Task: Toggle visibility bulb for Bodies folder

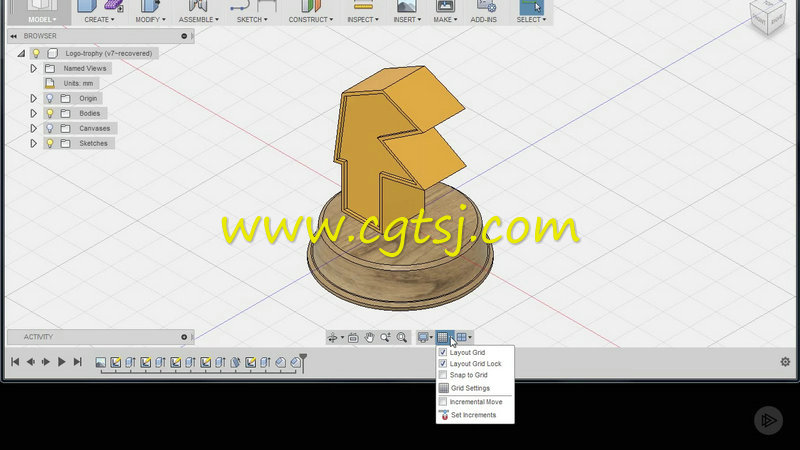Action: click(49, 113)
